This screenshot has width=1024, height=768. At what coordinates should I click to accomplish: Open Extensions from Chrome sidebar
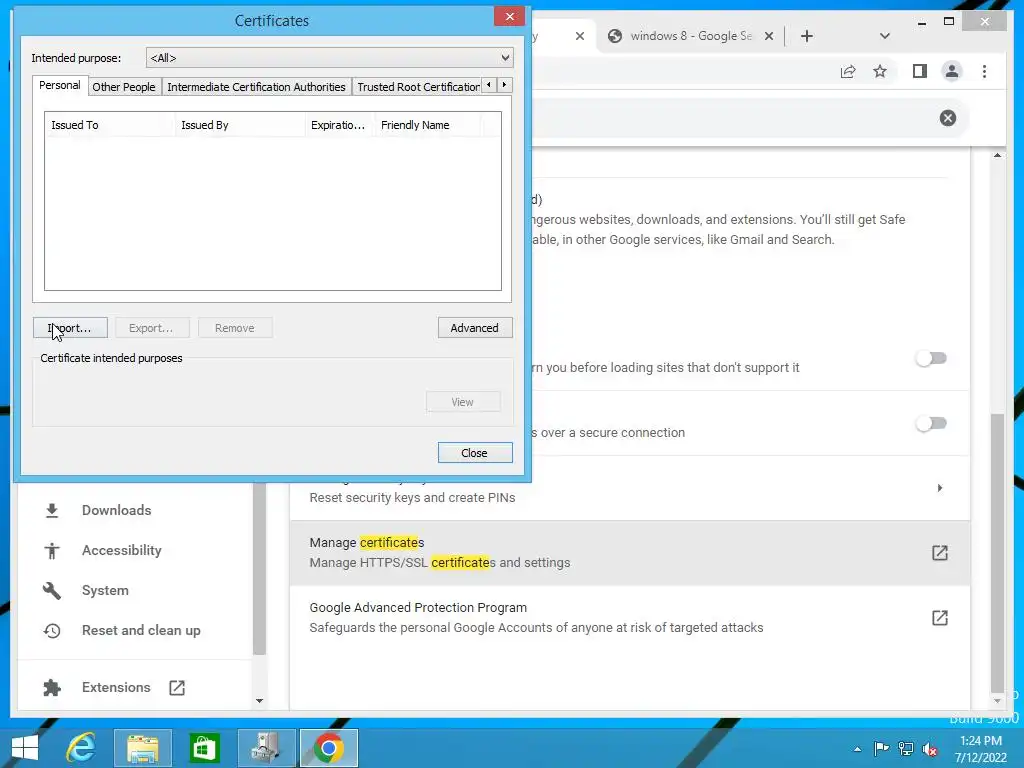(x=116, y=687)
